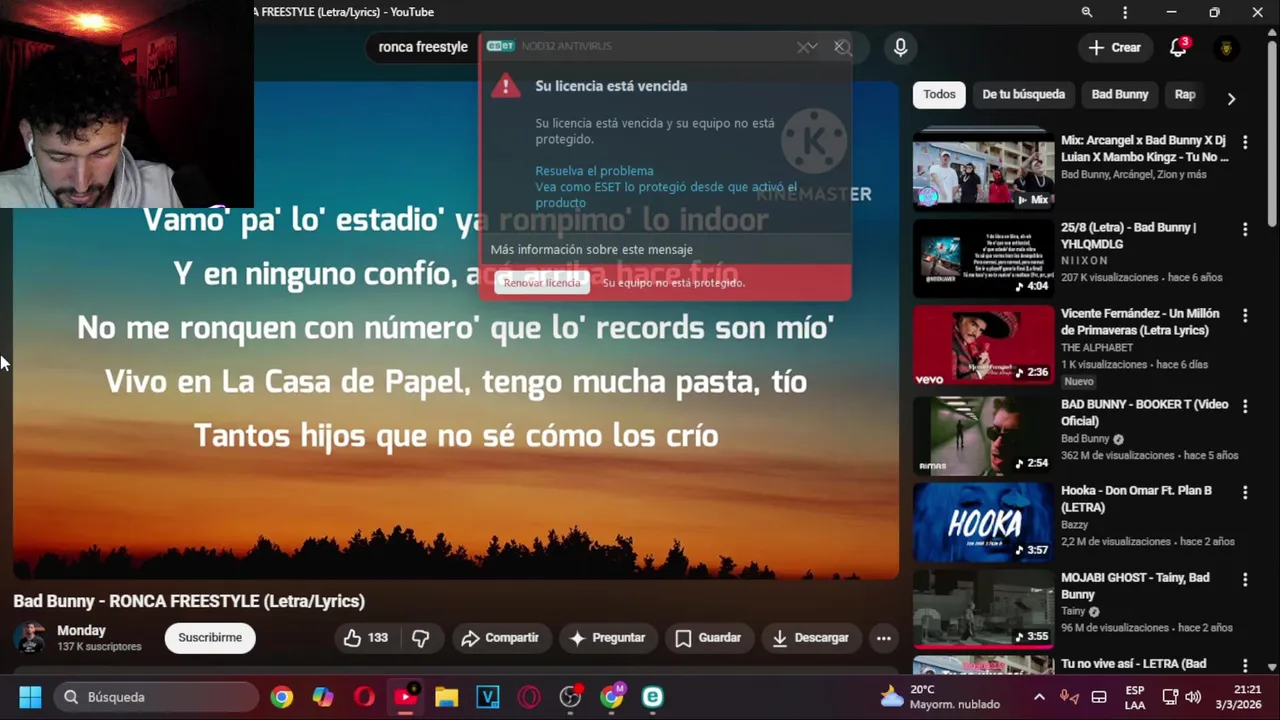Open the YouTube notifications bell

(x=1178, y=47)
